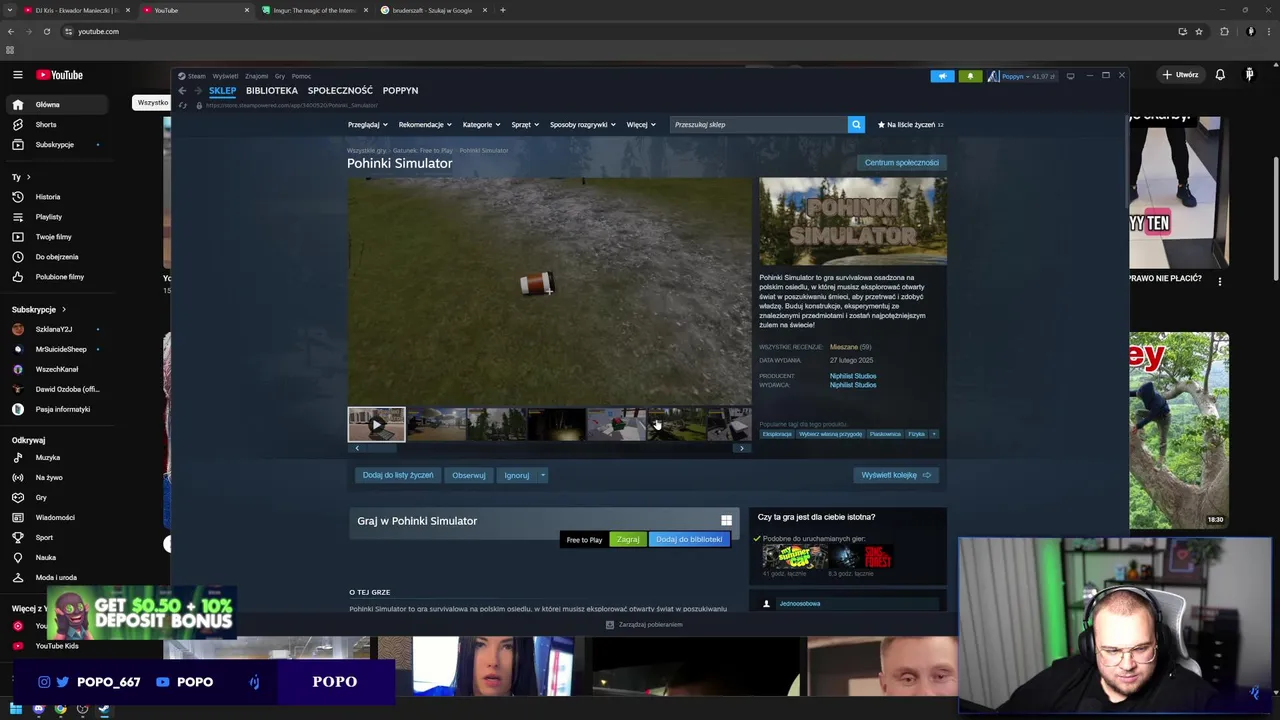Open Sons of the Forest thumbnail
The width and height of the screenshot is (1280, 720).
coord(862,557)
